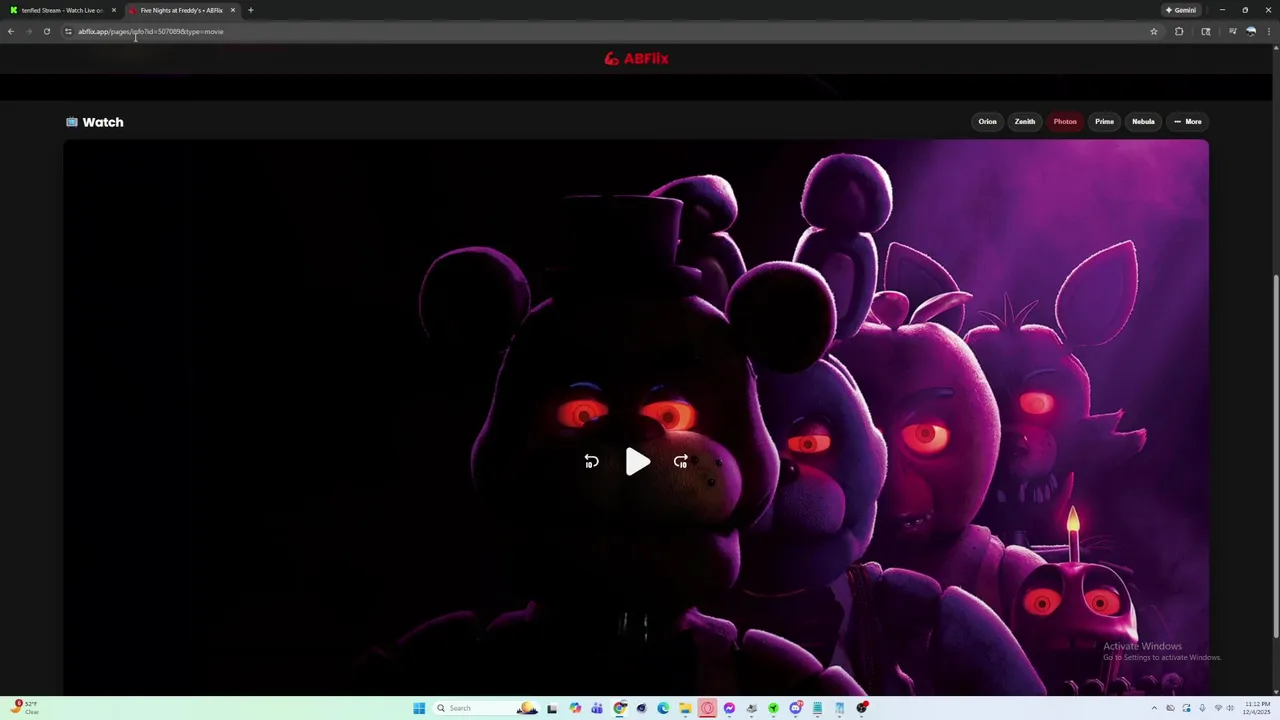The image size is (1280, 720).
Task: Open the media controls icon
Action: tap(1233, 31)
